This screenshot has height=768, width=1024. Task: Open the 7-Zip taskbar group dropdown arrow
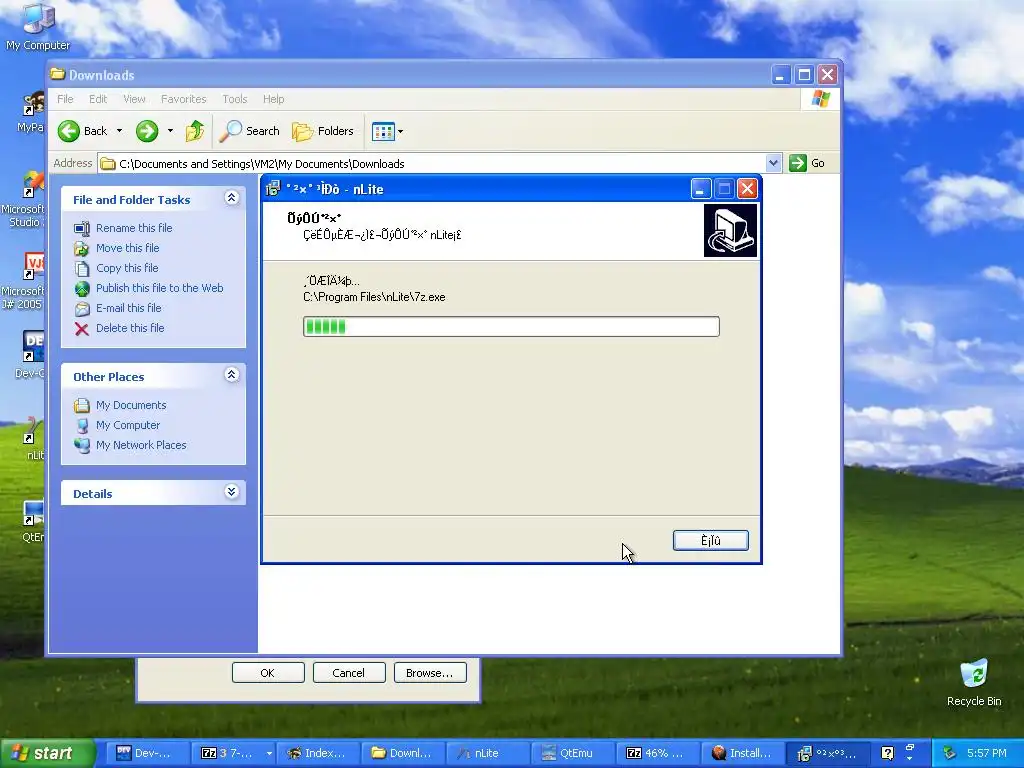(x=269, y=754)
